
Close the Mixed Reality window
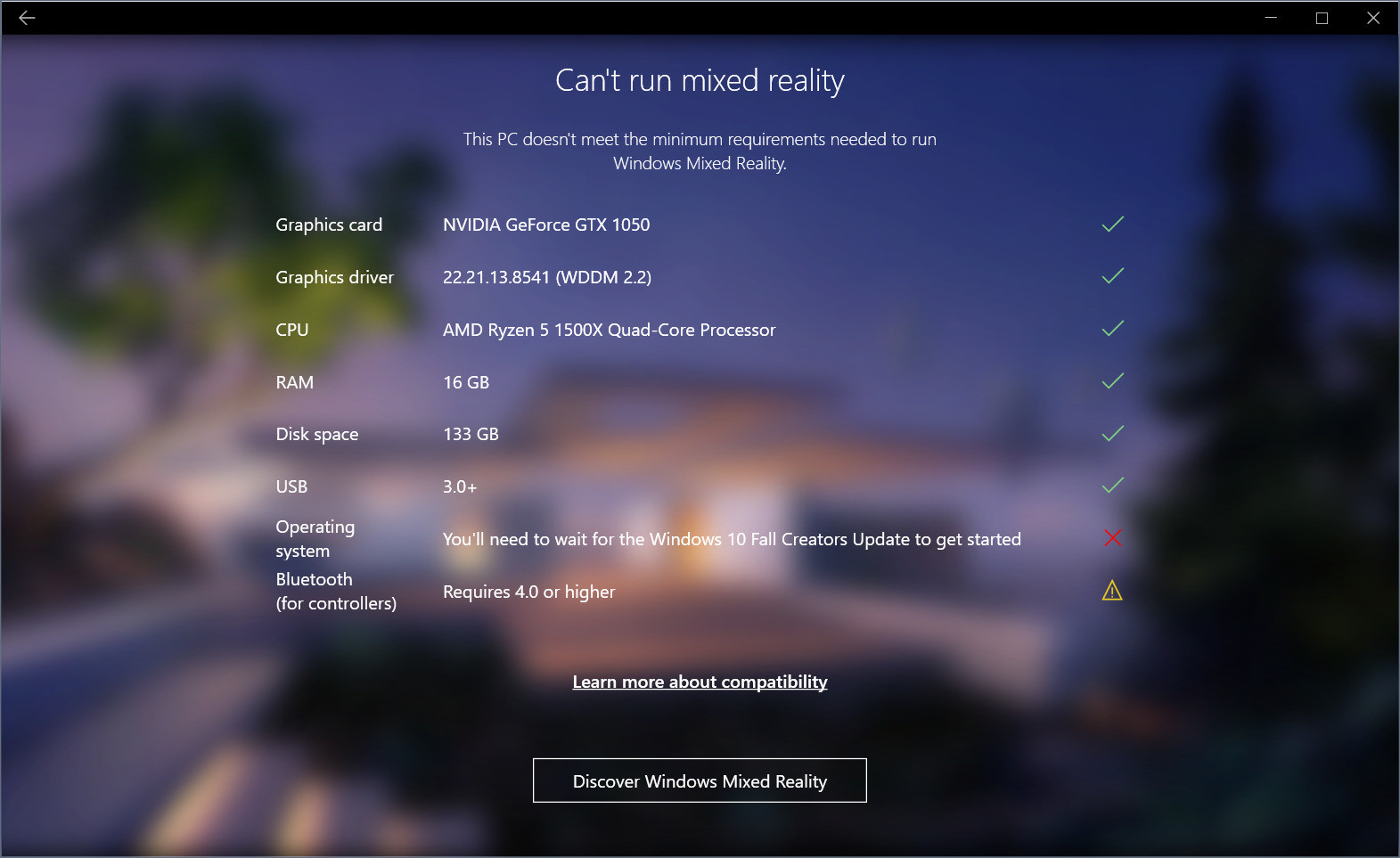point(1373,18)
